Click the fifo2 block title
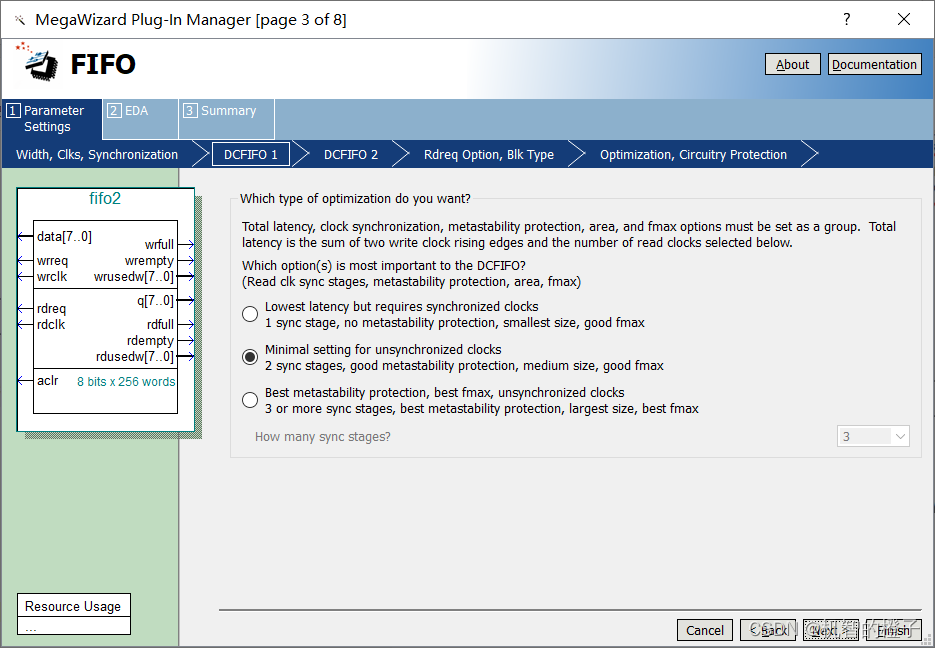Screen dimensions: 935x648 pos(105,198)
